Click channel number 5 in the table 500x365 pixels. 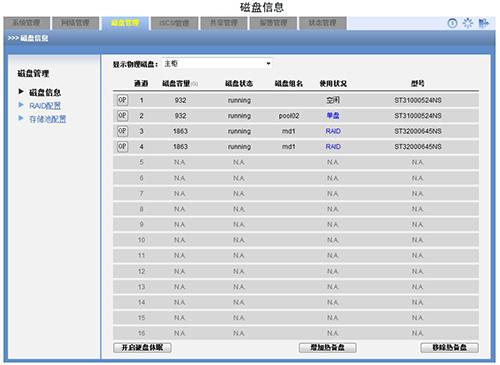141,162
